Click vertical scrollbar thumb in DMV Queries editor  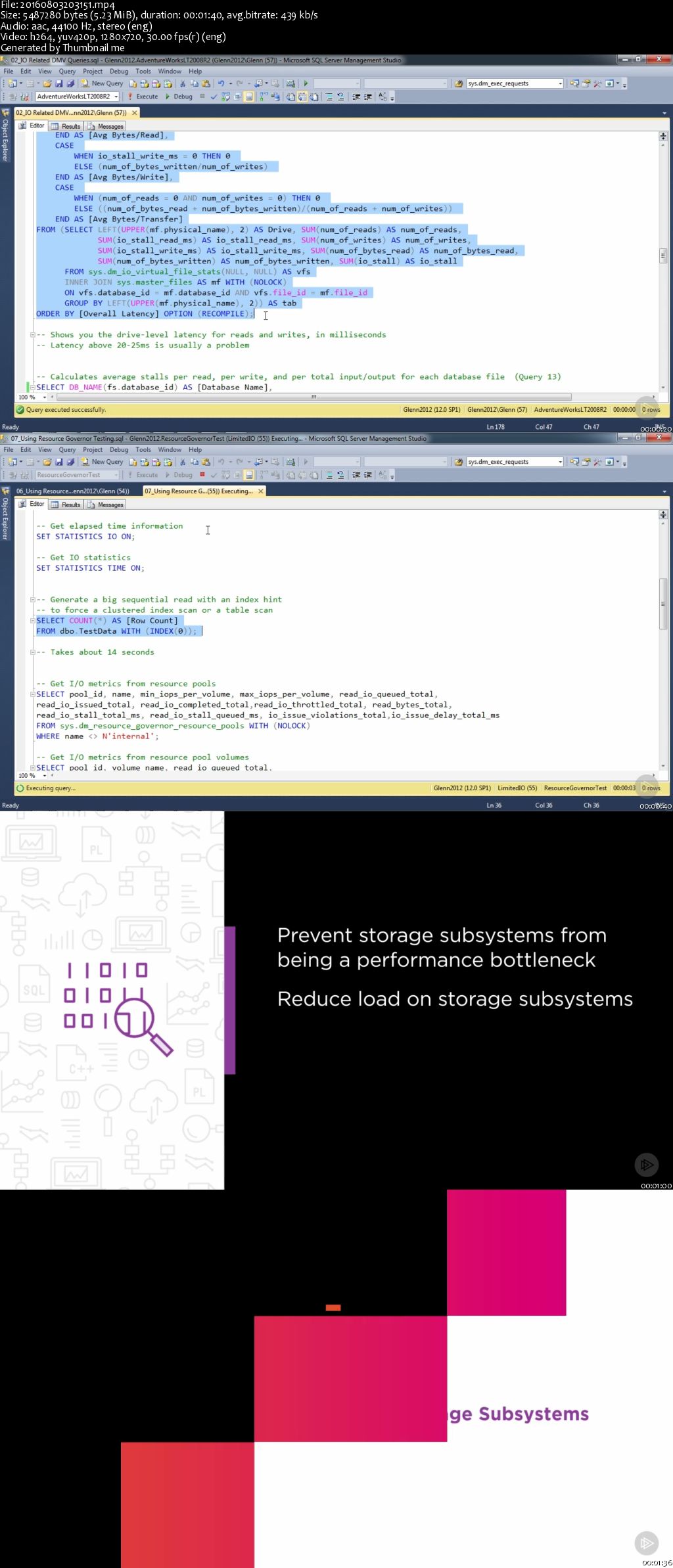663,256
